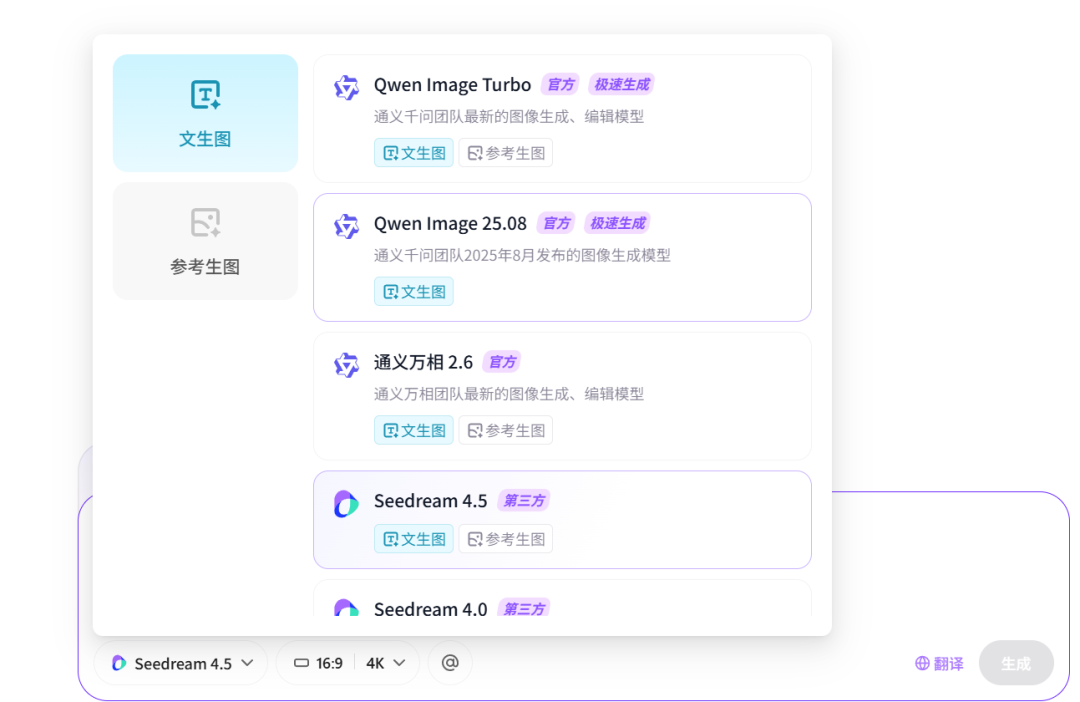Click the 生成 generate button
Image resolution: width=1080 pixels, height=702 pixels.
pyautogui.click(x=1016, y=662)
